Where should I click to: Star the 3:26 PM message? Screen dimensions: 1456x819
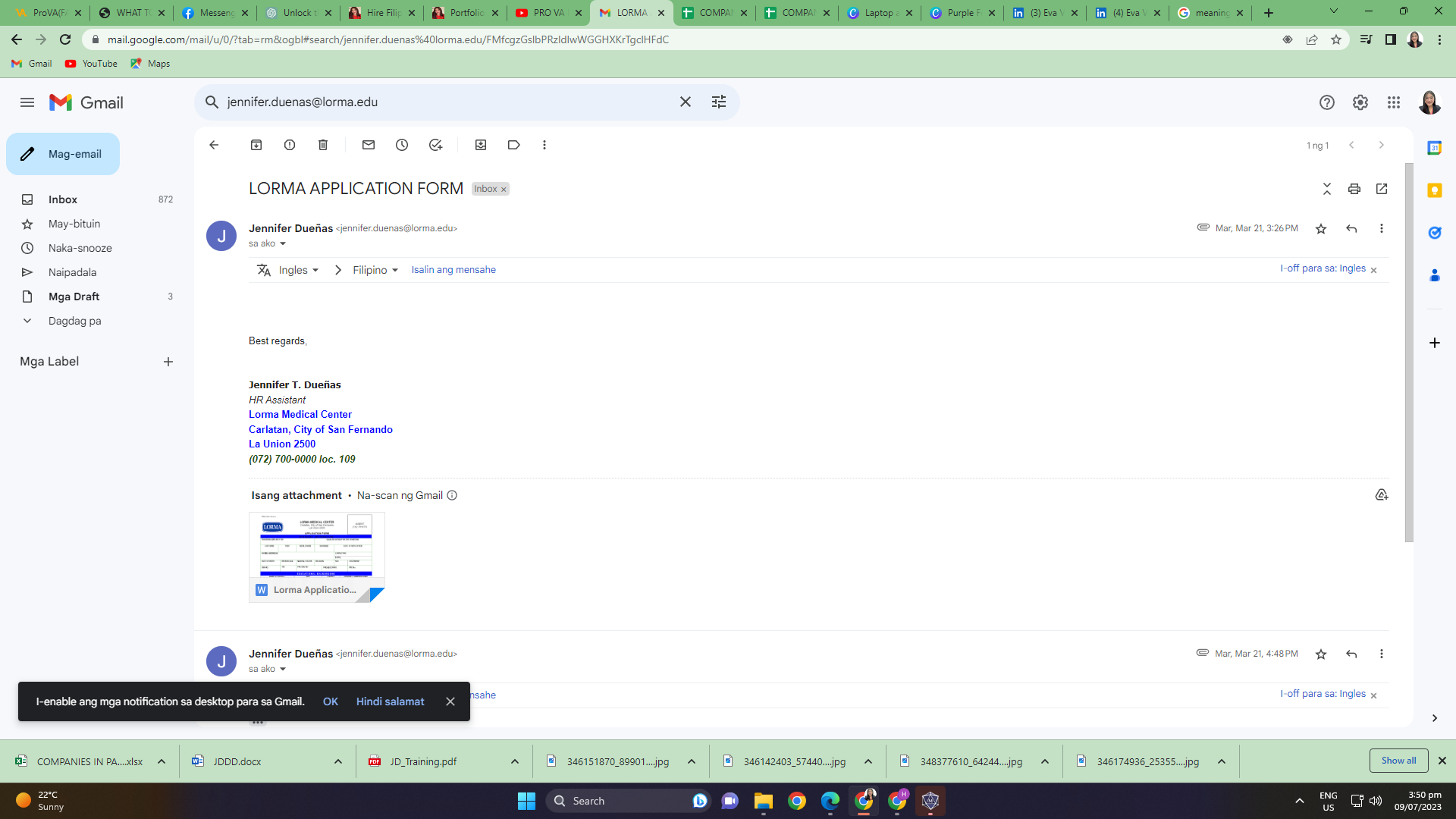(1321, 228)
